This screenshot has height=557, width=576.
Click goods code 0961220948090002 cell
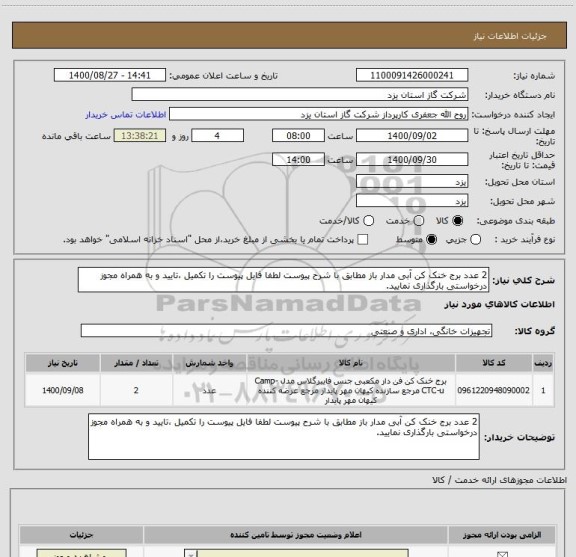494,390
